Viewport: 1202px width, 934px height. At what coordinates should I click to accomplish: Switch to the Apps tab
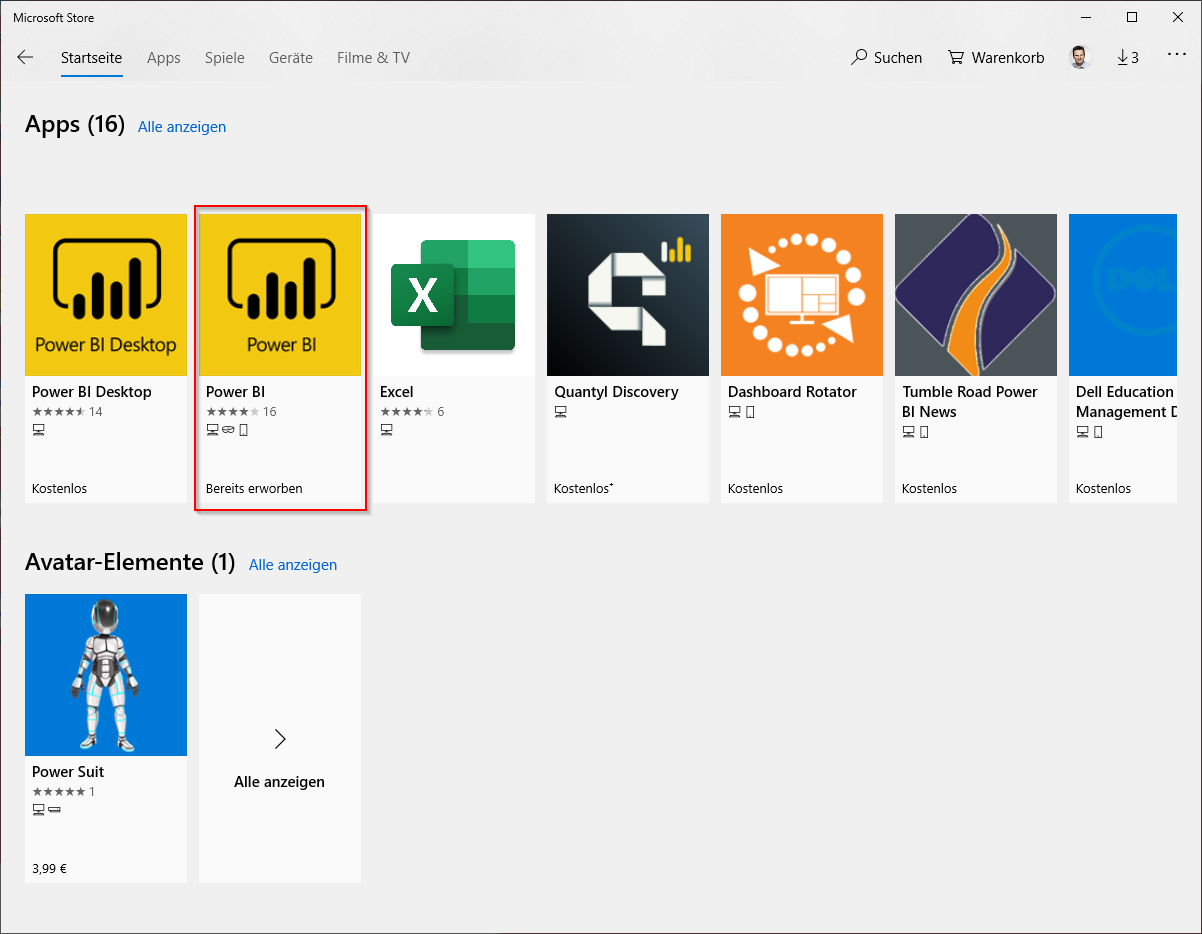(x=164, y=58)
